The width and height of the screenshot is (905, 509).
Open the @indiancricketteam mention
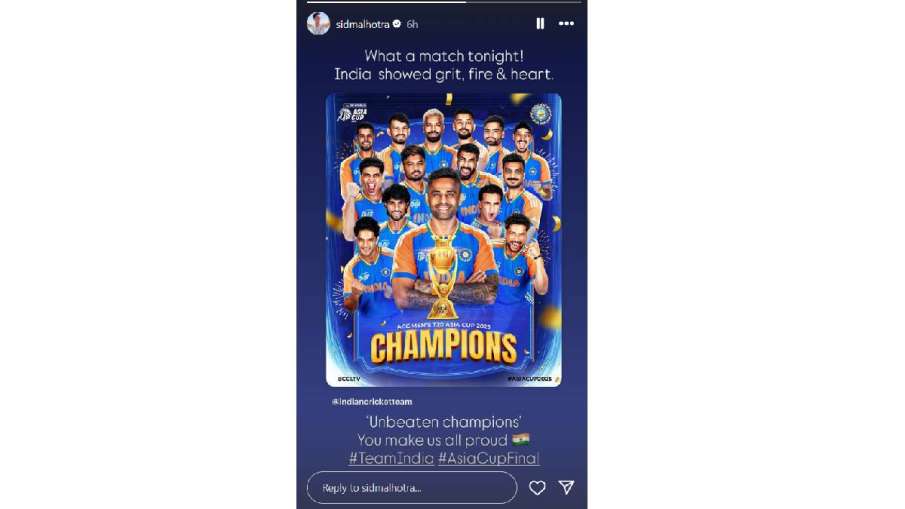tap(372, 402)
